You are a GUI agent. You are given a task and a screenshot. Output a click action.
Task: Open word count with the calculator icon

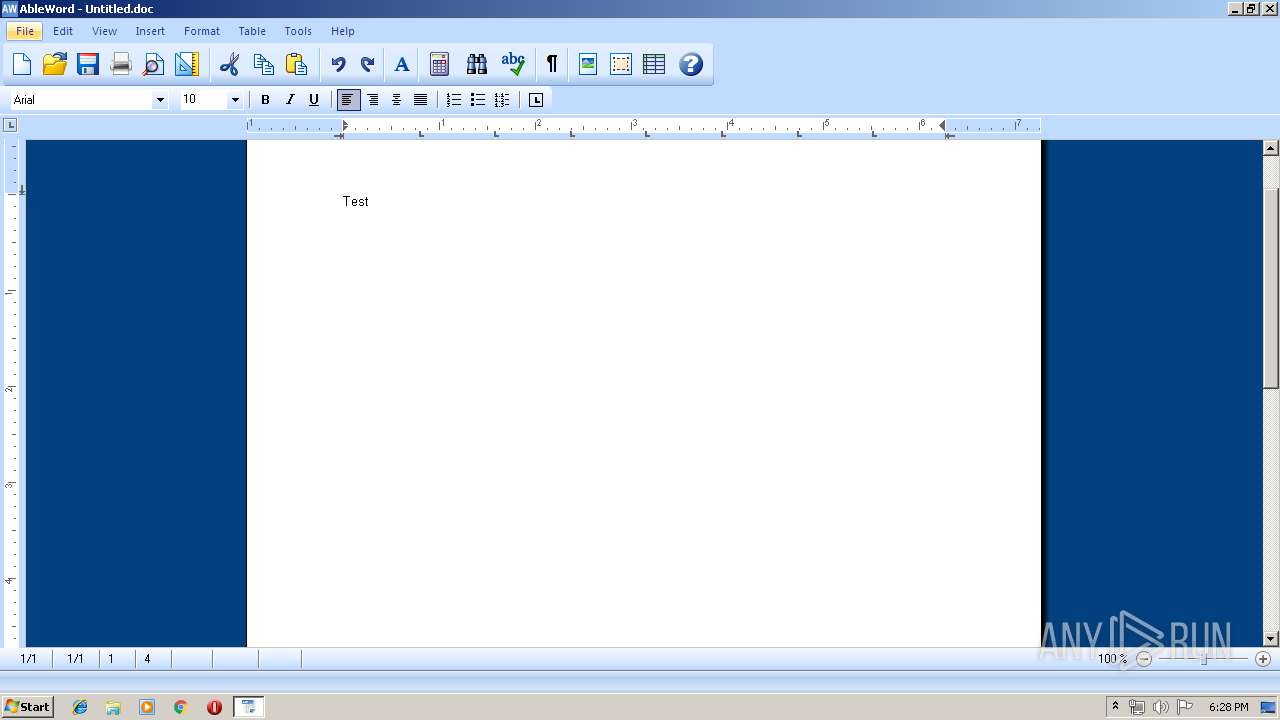coord(439,65)
